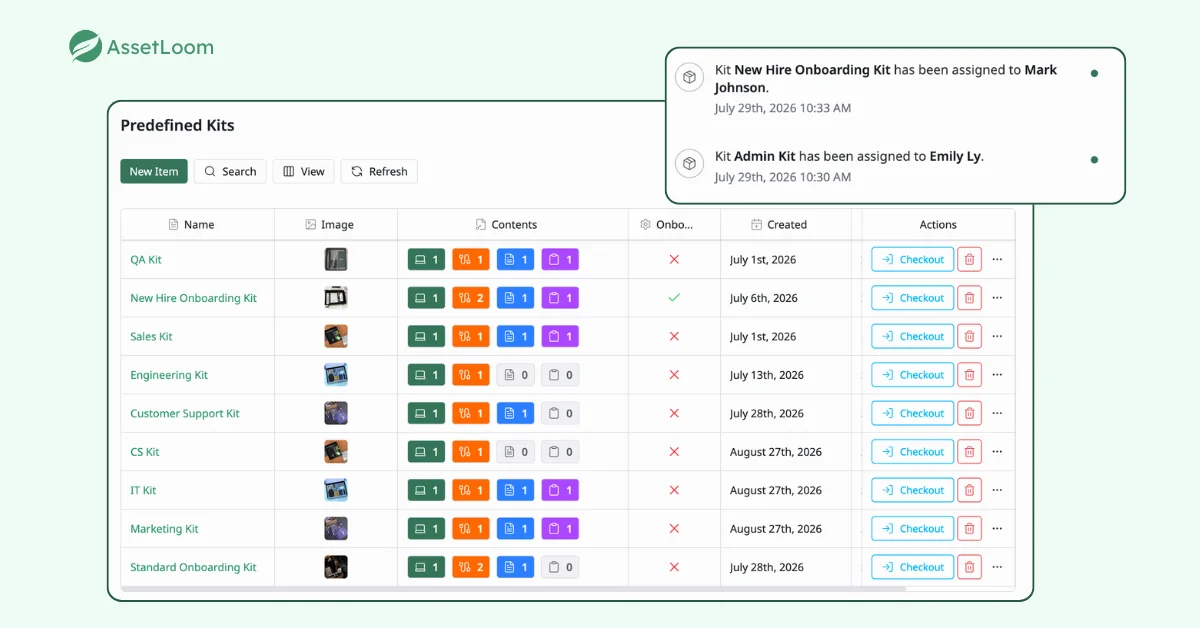Click the New Item button

point(154,171)
